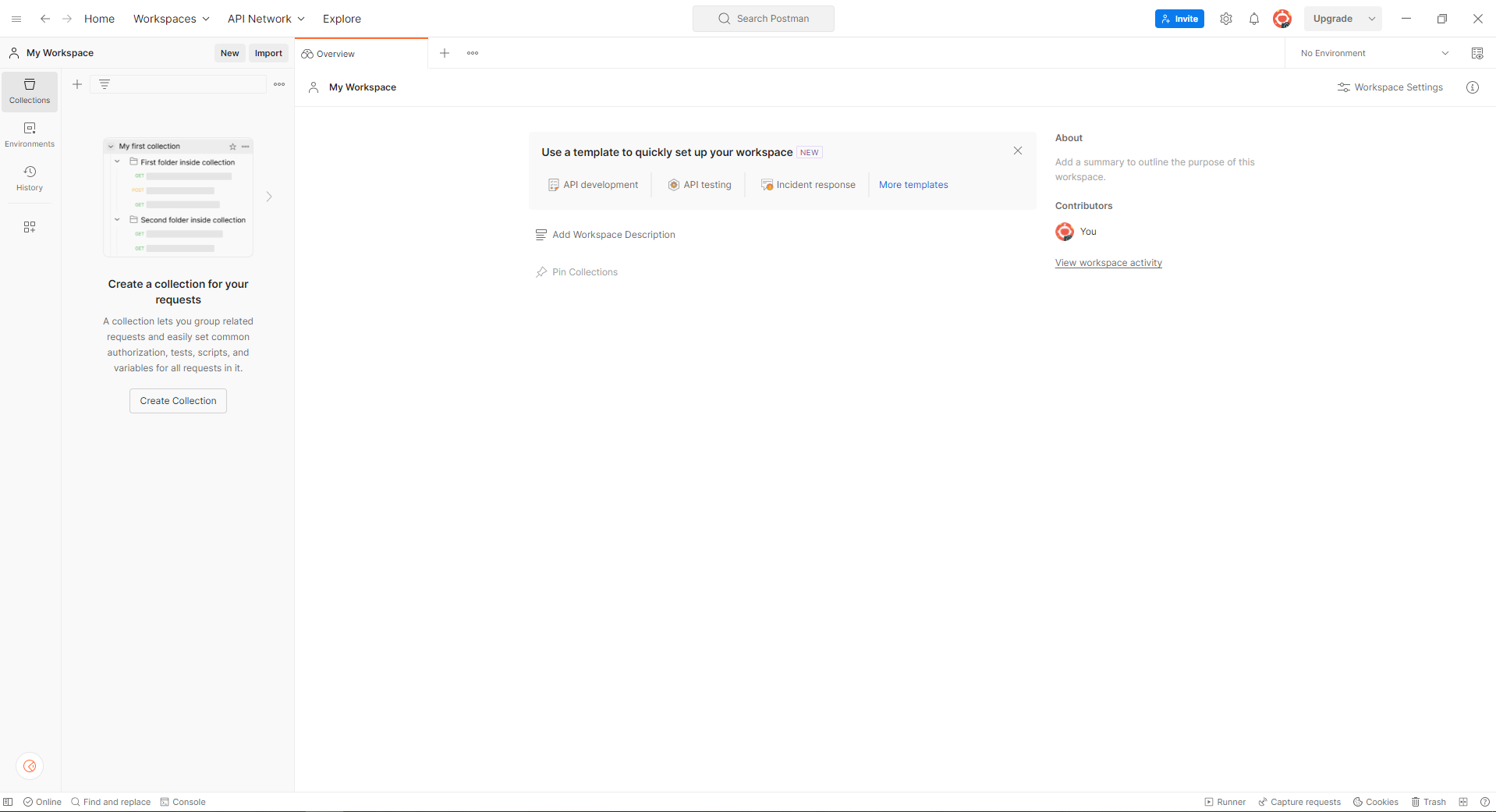Click the configure workspace sidebar grid icon
This screenshot has width=1496, height=812.
point(30,227)
